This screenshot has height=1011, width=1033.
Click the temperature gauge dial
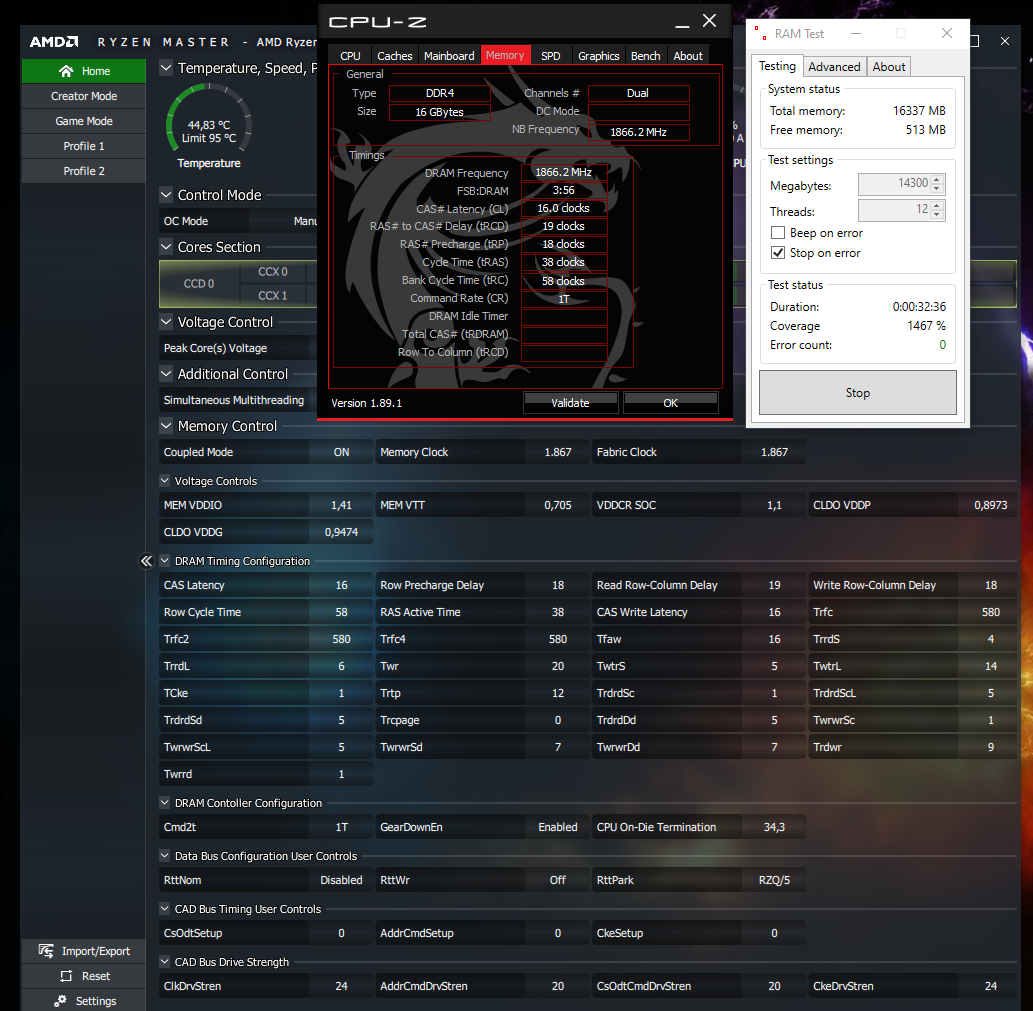click(x=209, y=119)
